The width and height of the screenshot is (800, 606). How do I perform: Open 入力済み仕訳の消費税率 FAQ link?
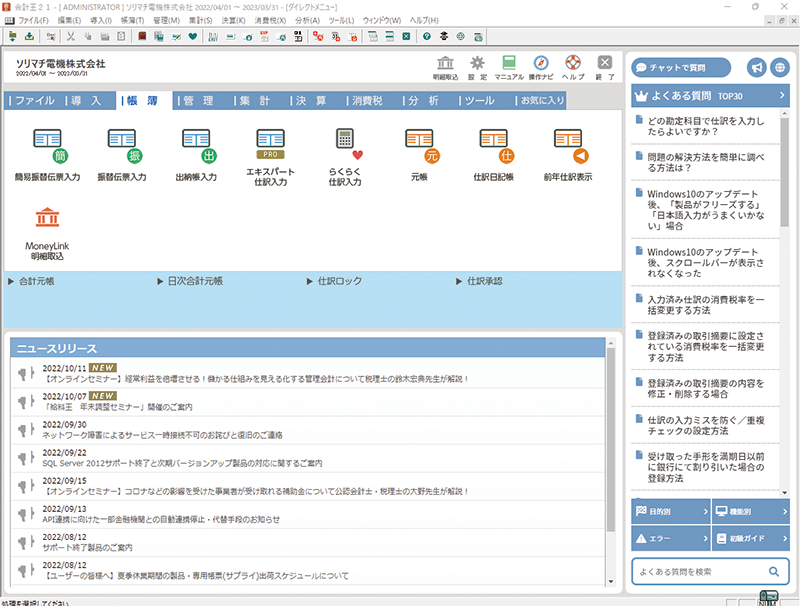(705, 305)
